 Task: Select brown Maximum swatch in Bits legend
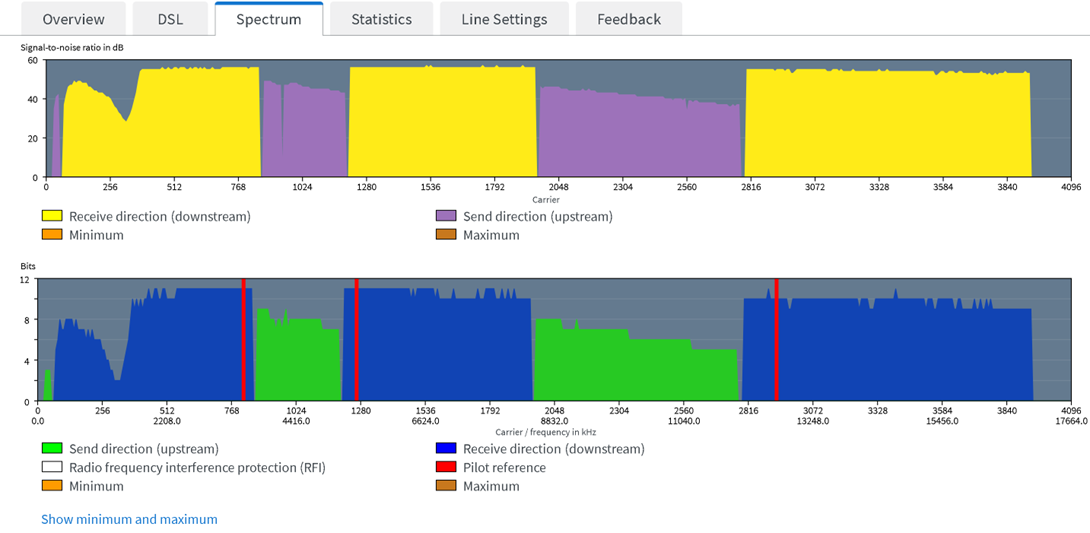click(x=446, y=486)
